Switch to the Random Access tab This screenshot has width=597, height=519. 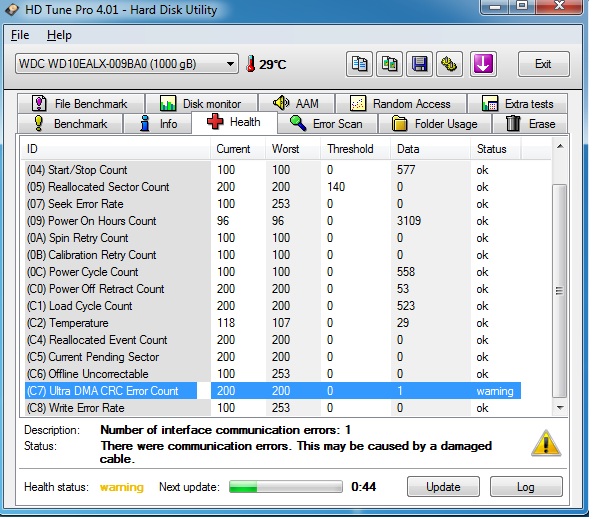[401, 103]
